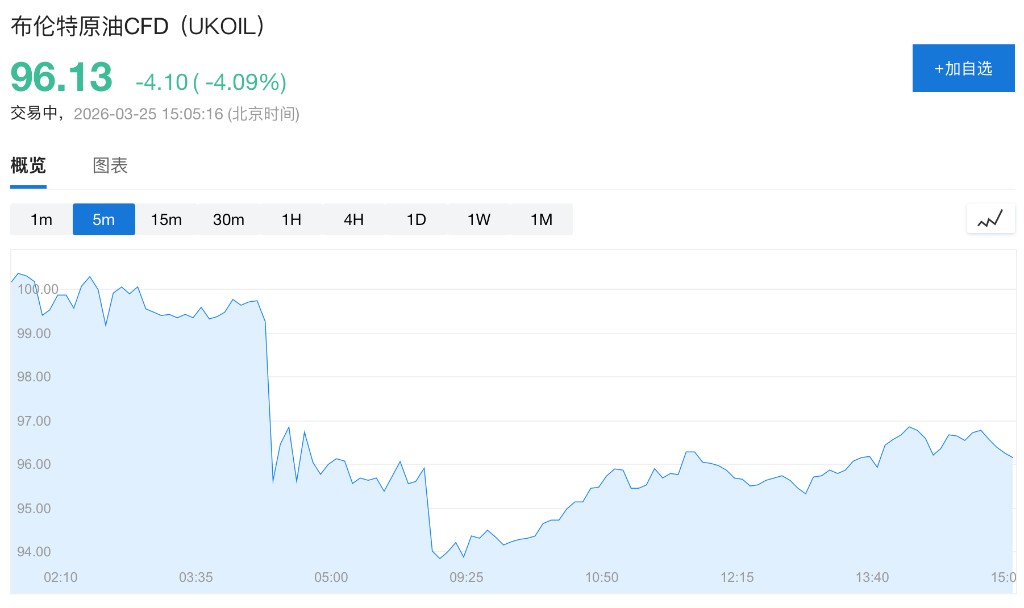This screenshot has width=1024, height=608.
Task: Click the 布伦特原油CFD (UKOIL) title
Action: pos(139,27)
